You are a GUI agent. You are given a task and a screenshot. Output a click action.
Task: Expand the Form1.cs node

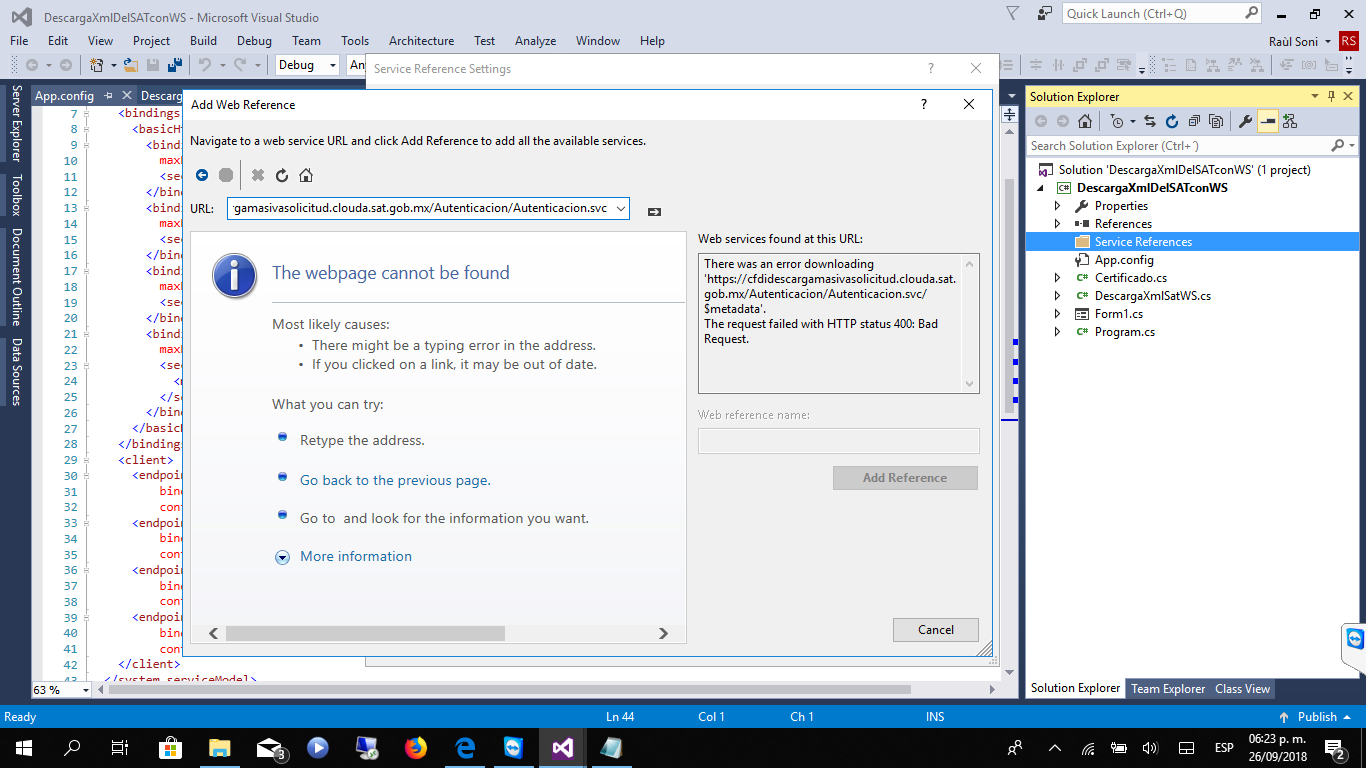[1058, 314]
